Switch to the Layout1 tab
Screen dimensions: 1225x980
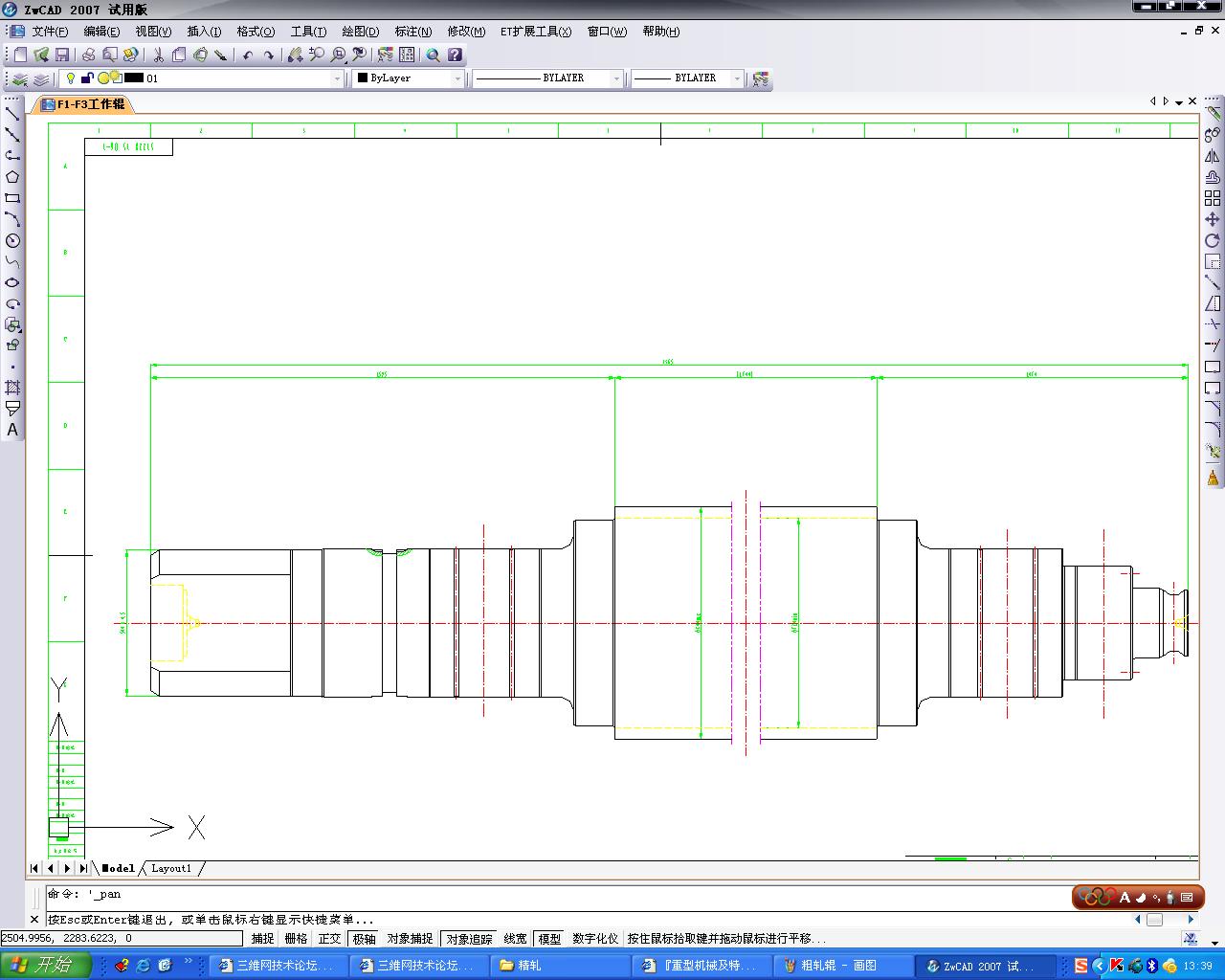pos(171,869)
